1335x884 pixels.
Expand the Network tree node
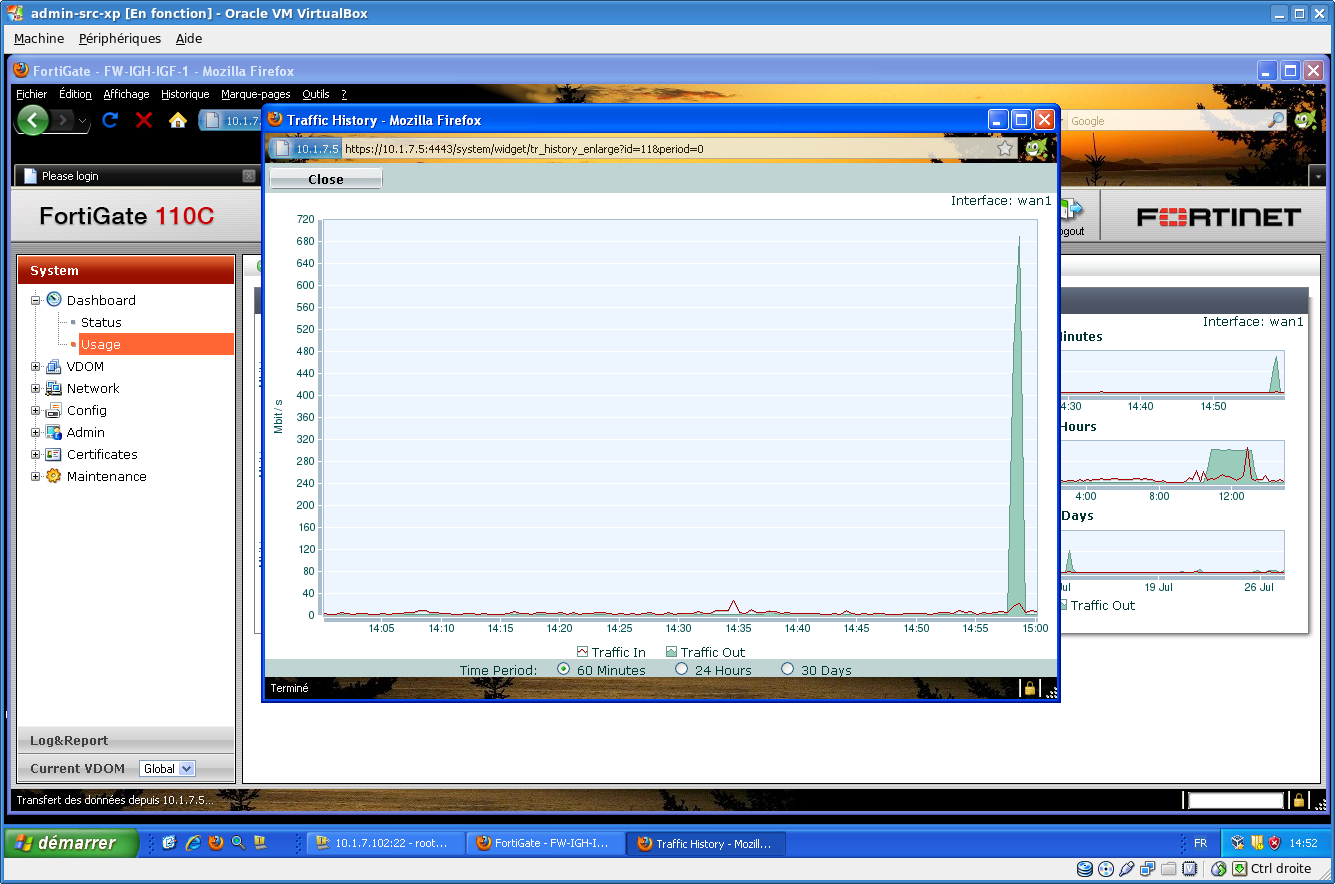point(36,389)
